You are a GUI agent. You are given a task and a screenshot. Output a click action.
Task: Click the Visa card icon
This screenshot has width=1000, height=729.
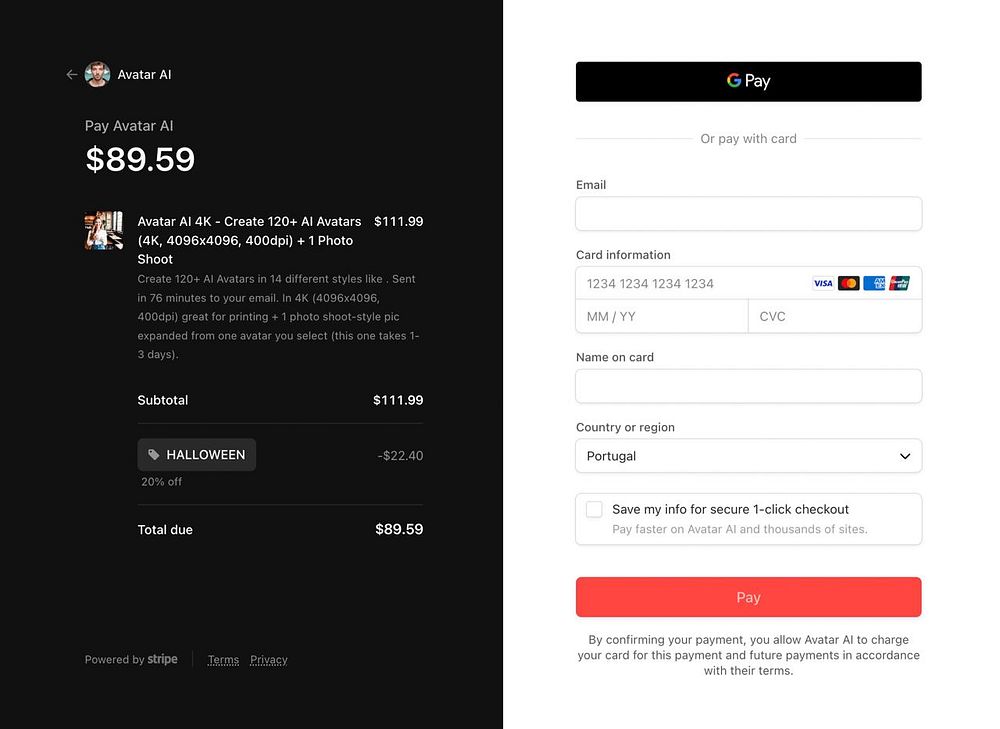pos(823,284)
